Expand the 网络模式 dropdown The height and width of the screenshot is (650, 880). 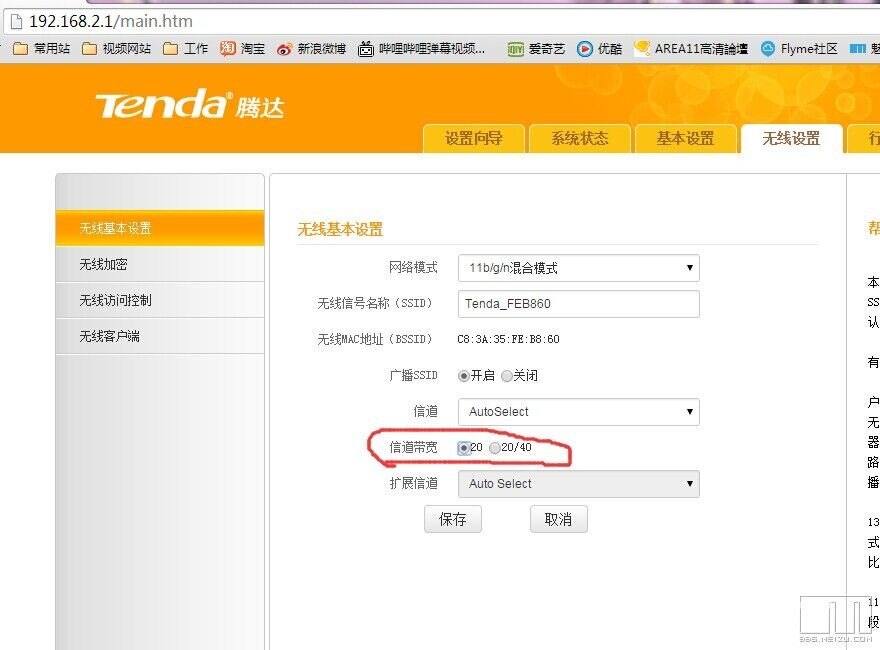pos(578,268)
